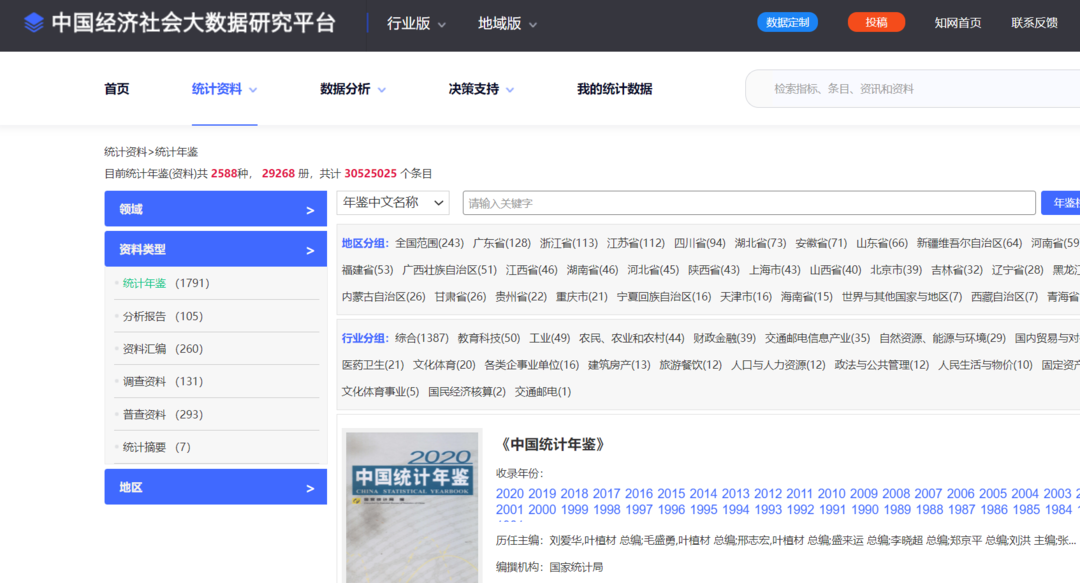The image size is (1080, 583).
Task: Select 资料汇编 (260) type
Action: click(x=163, y=349)
